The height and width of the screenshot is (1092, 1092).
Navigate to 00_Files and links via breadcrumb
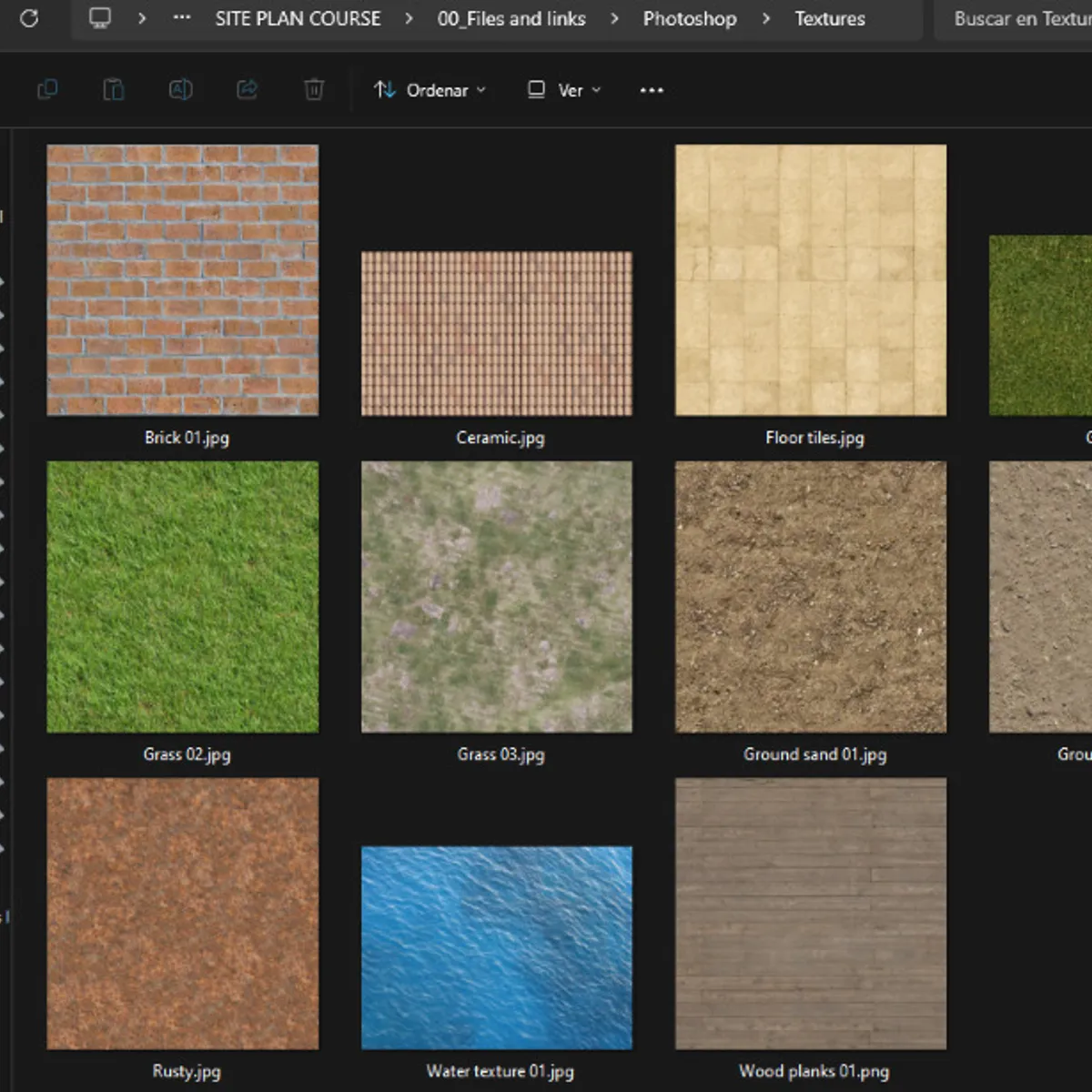pyautogui.click(x=511, y=18)
